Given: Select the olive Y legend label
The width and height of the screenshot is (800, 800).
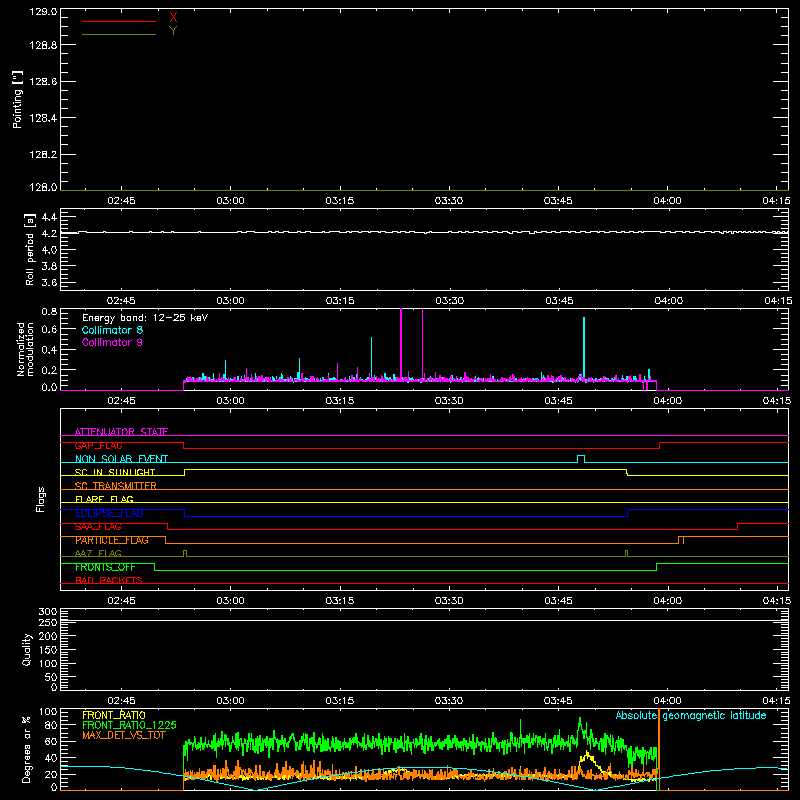Looking at the screenshot, I should pyautogui.click(x=173, y=31).
